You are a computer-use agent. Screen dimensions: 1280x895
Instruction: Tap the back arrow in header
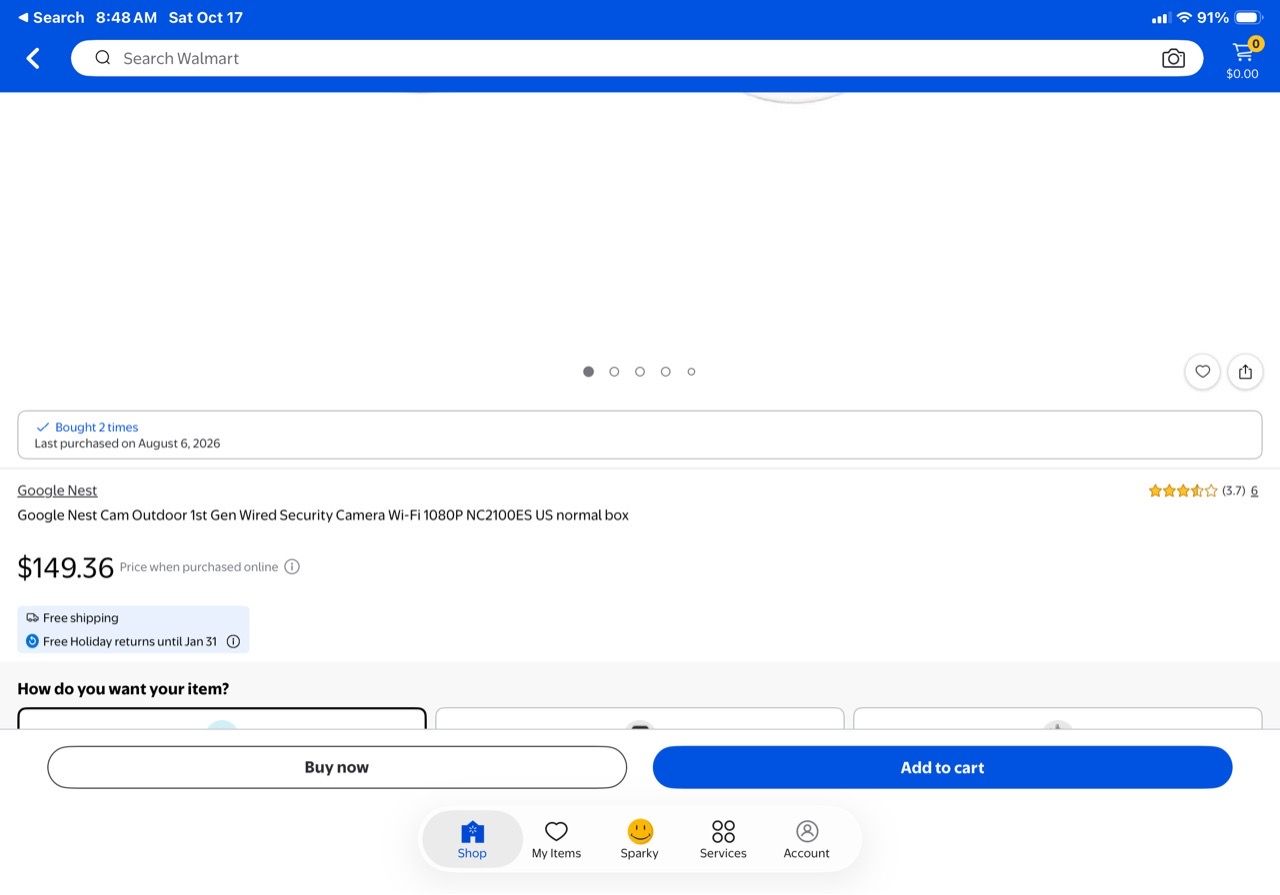[x=33, y=58]
